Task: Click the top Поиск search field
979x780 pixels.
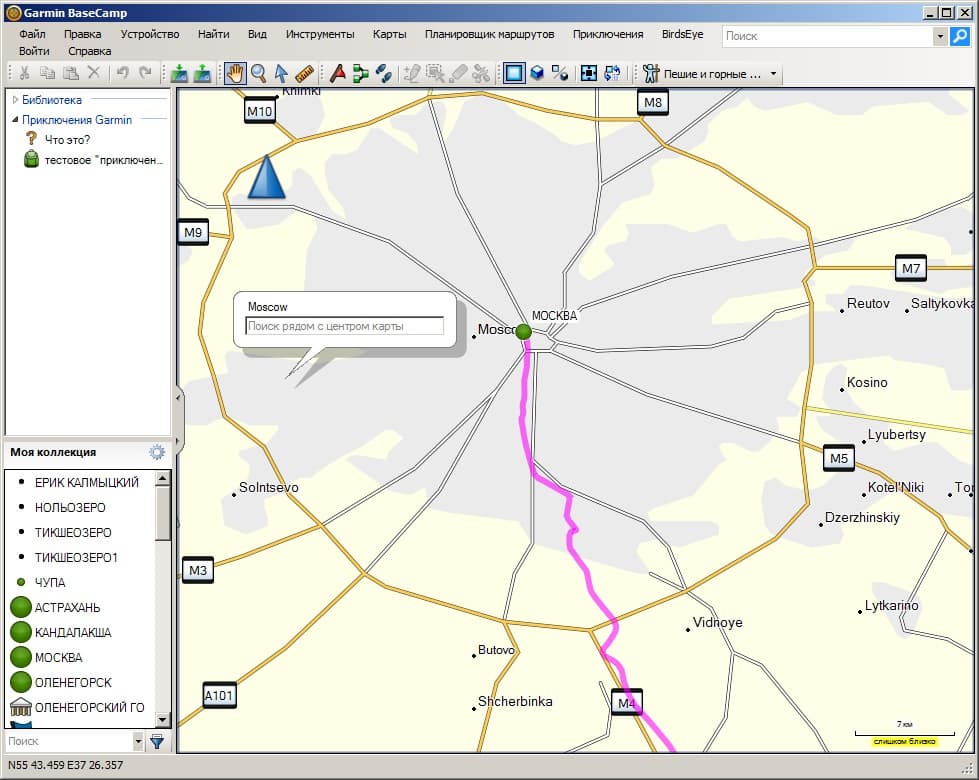Action: coord(828,36)
